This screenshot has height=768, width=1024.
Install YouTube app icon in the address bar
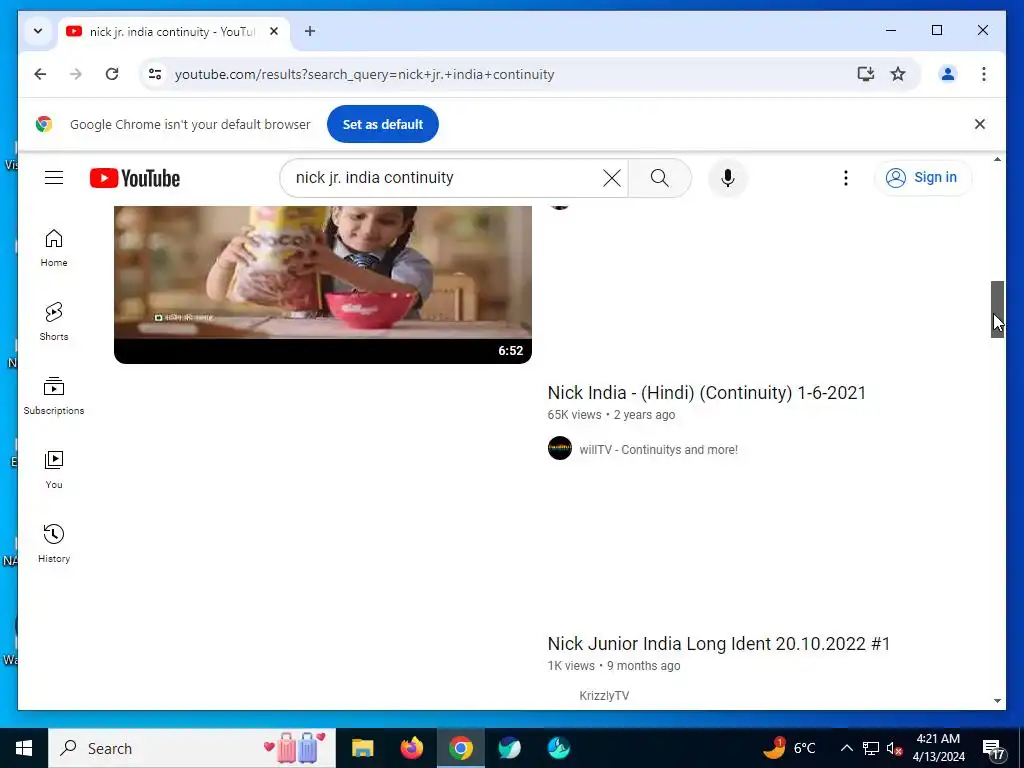click(866, 74)
